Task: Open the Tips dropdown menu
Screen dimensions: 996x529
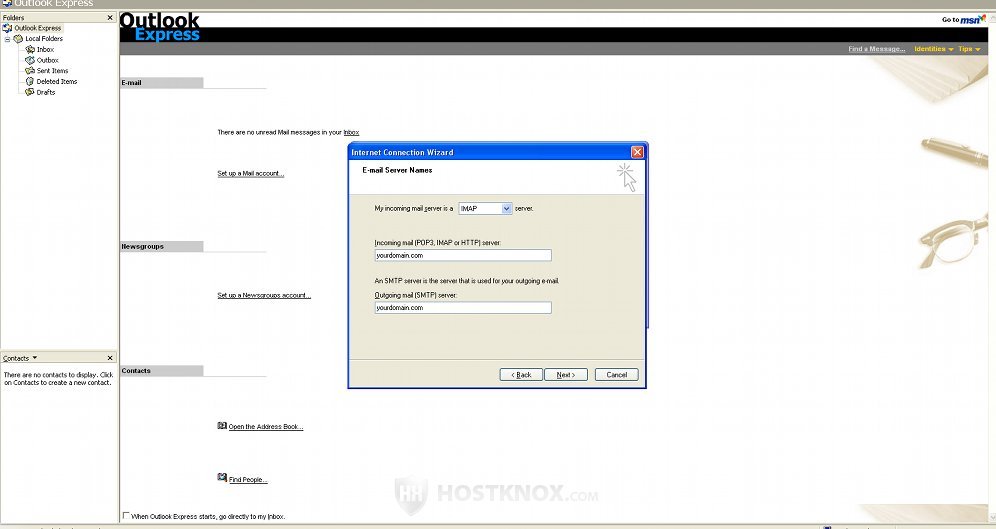Action: click(969, 49)
